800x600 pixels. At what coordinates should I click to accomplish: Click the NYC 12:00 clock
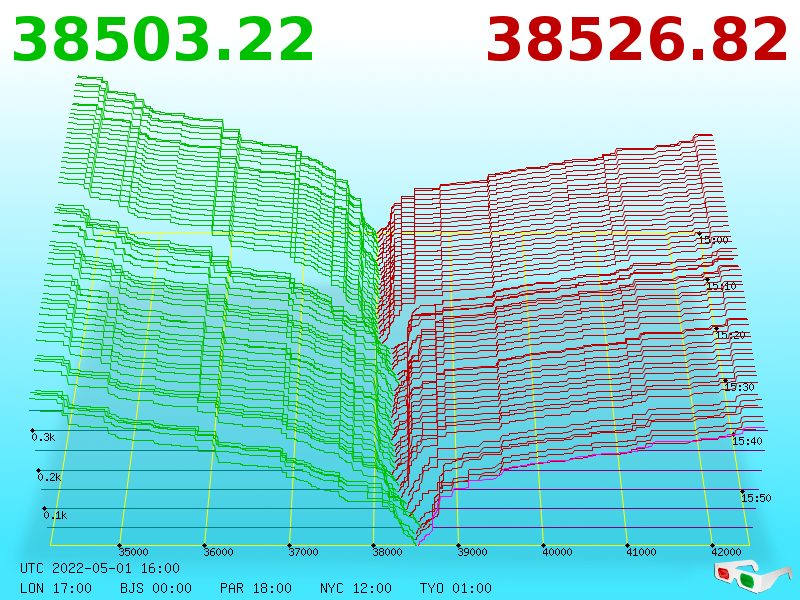[356, 588]
